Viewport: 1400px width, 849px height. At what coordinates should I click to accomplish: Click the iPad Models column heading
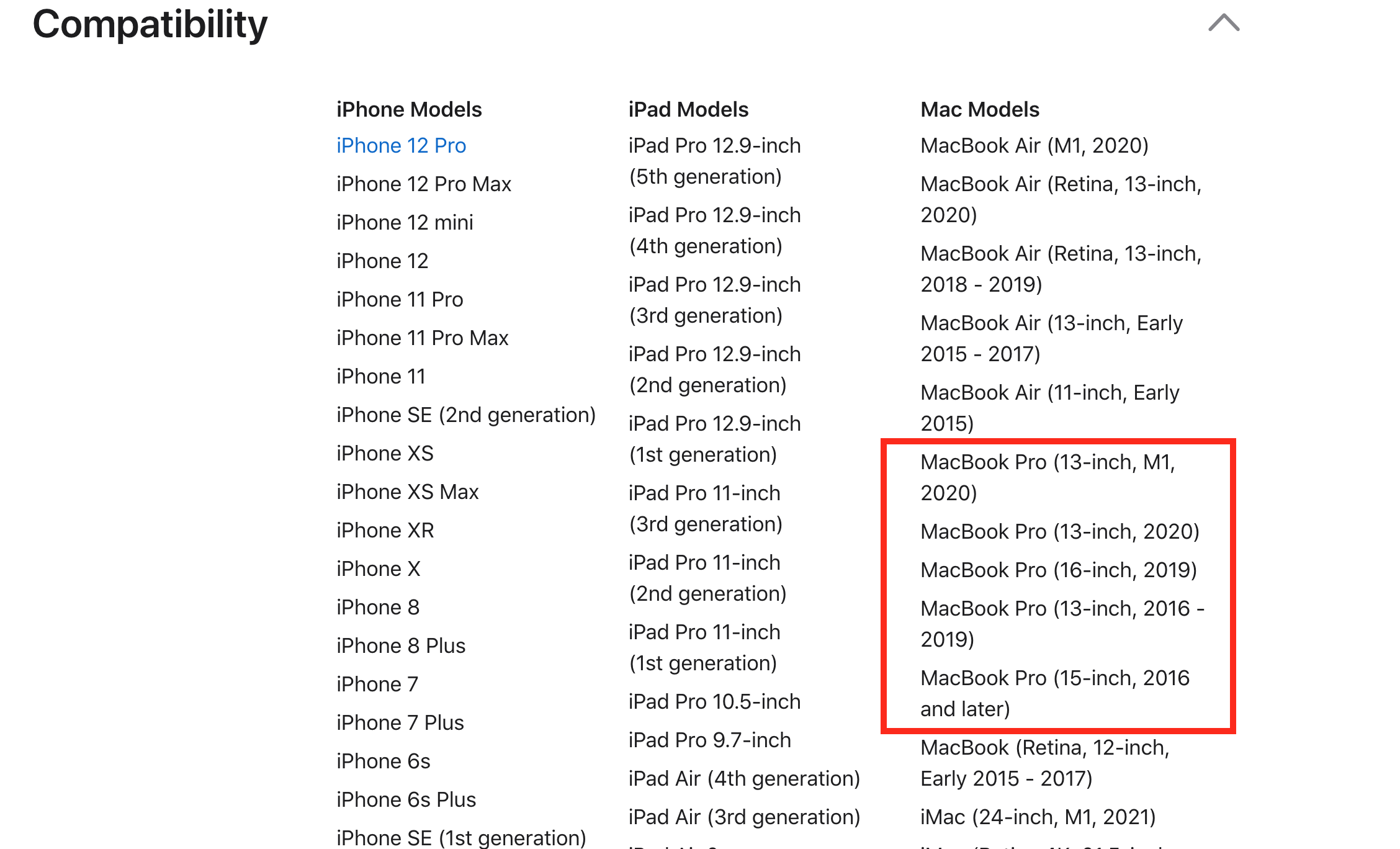click(x=688, y=109)
